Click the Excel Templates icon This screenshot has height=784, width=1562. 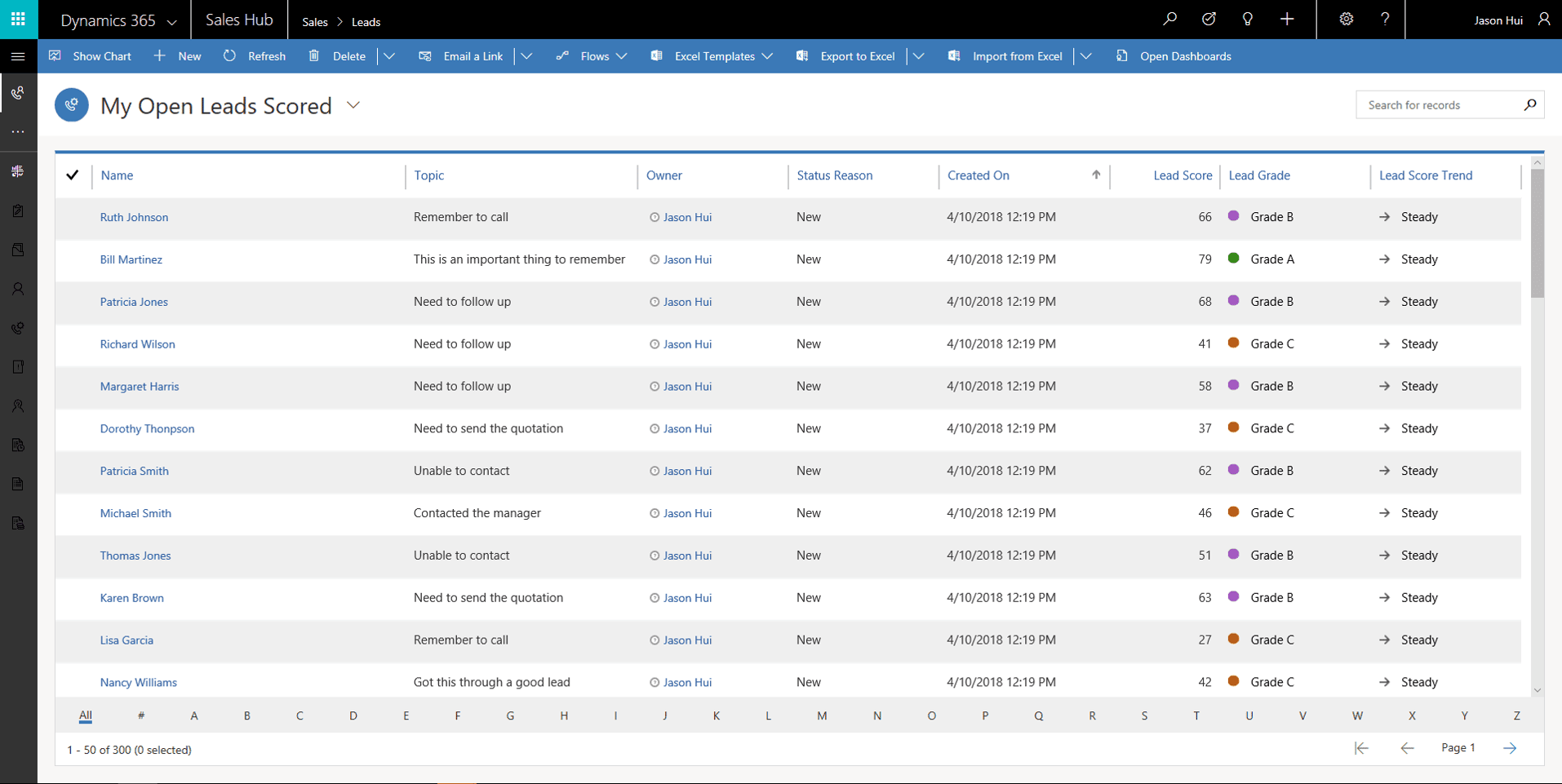pyautogui.click(x=656, y=55)
